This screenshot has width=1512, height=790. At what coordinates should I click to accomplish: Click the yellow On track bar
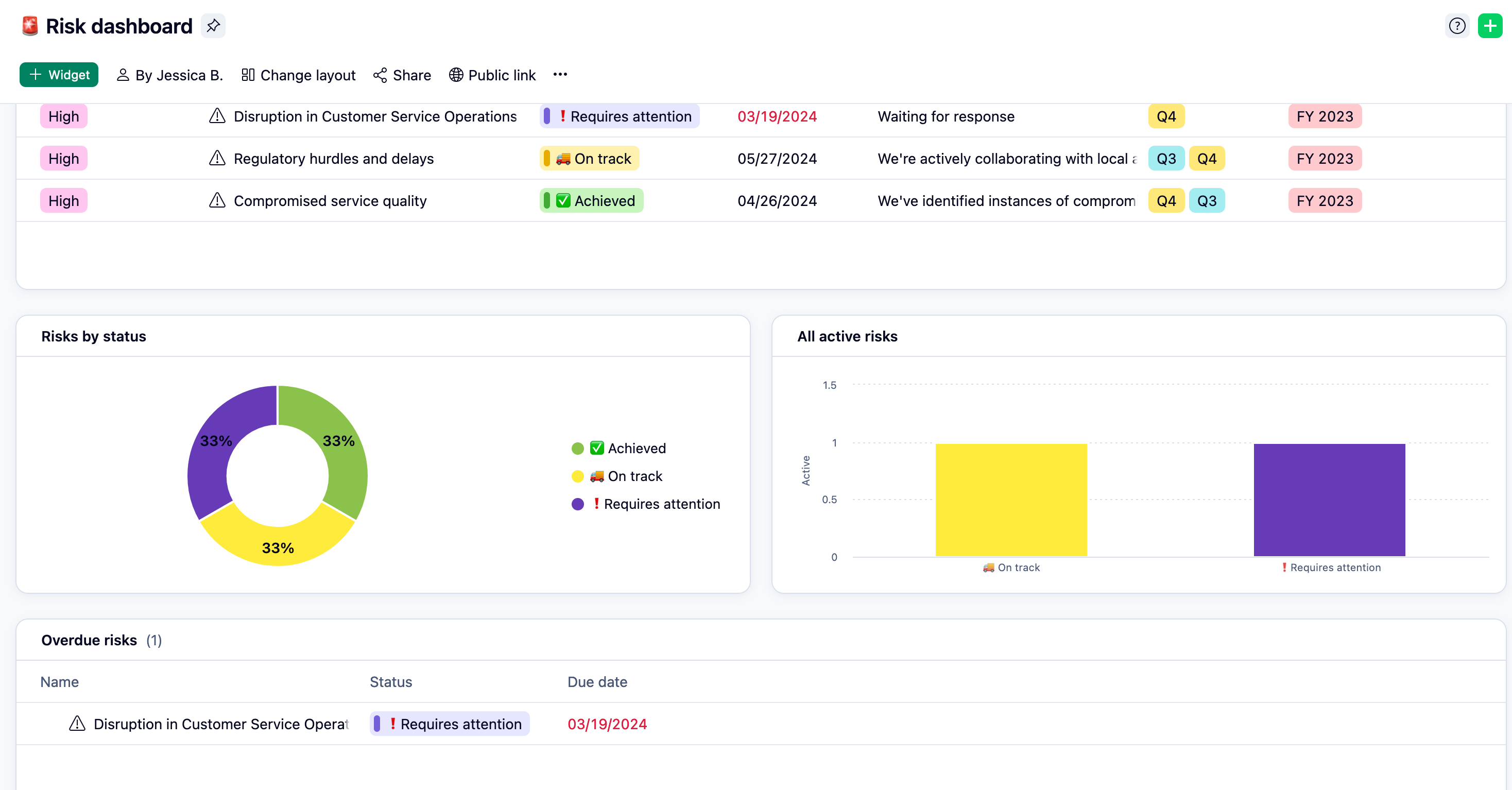tap(1011, 500)
